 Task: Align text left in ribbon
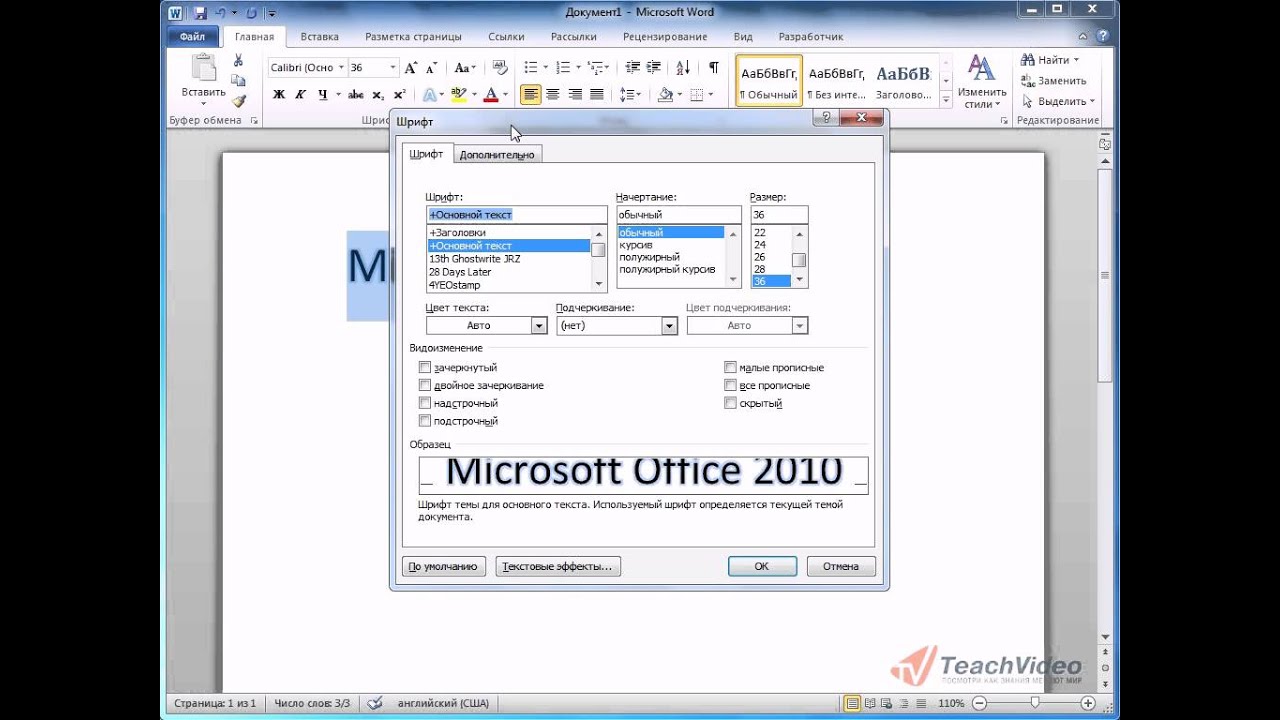tap(531, 95)
